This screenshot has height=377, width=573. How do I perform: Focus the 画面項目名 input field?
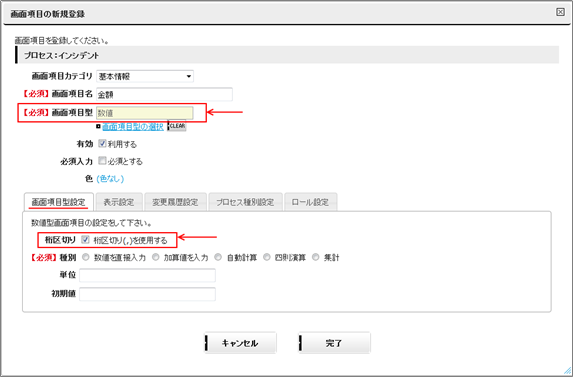[x=164, y=94]
